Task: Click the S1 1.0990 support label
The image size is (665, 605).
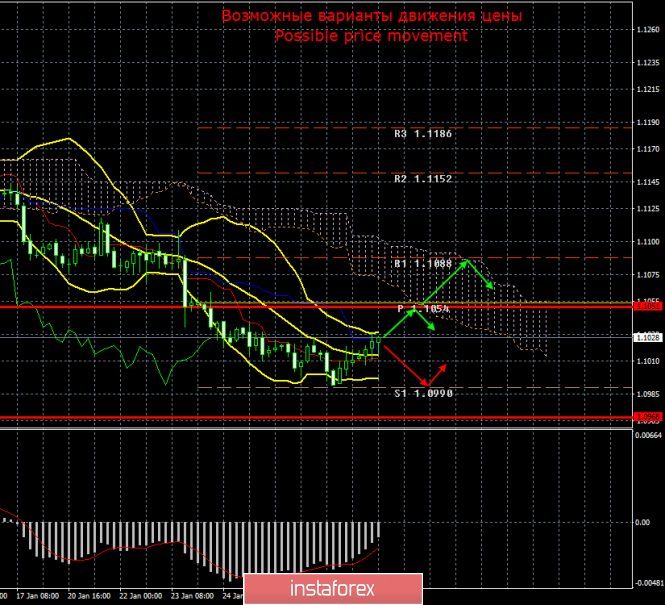Action: [423, 393]
